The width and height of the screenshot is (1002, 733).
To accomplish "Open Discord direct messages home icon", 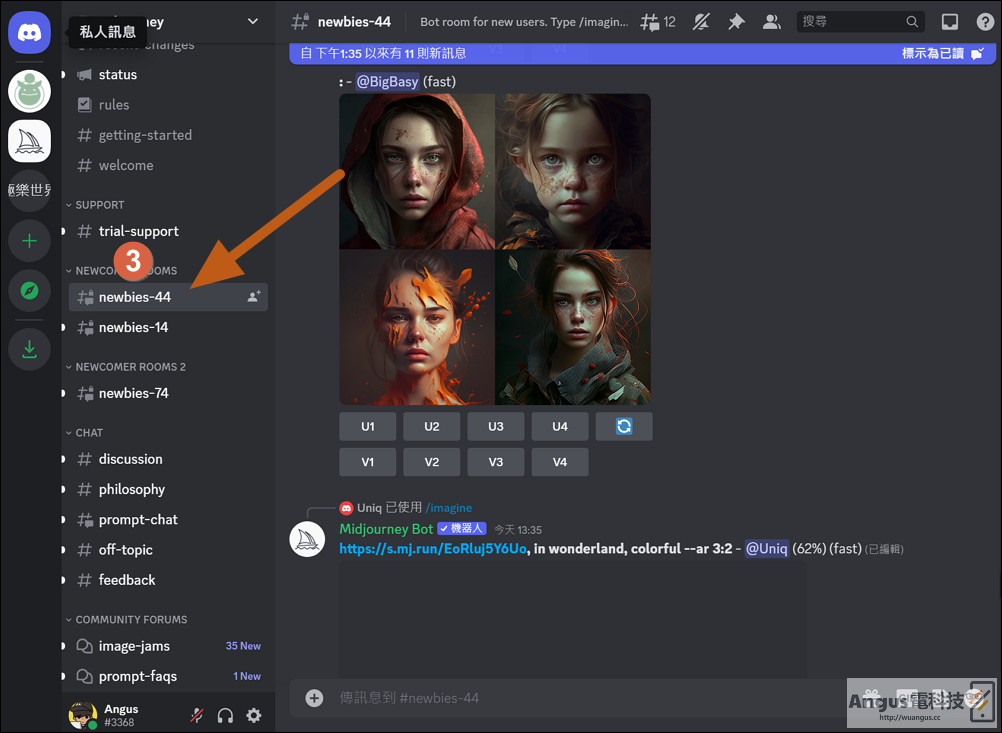I will point(29,32).
